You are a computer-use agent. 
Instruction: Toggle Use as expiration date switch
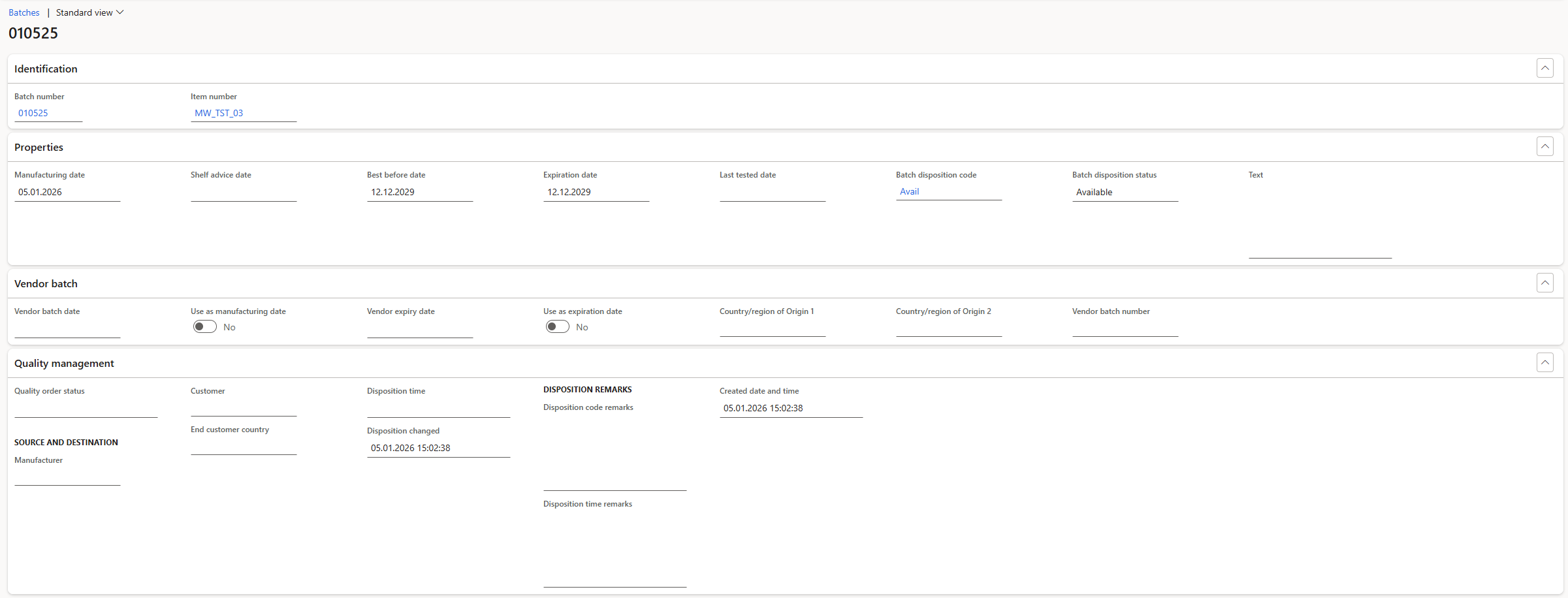coord(558,327)
